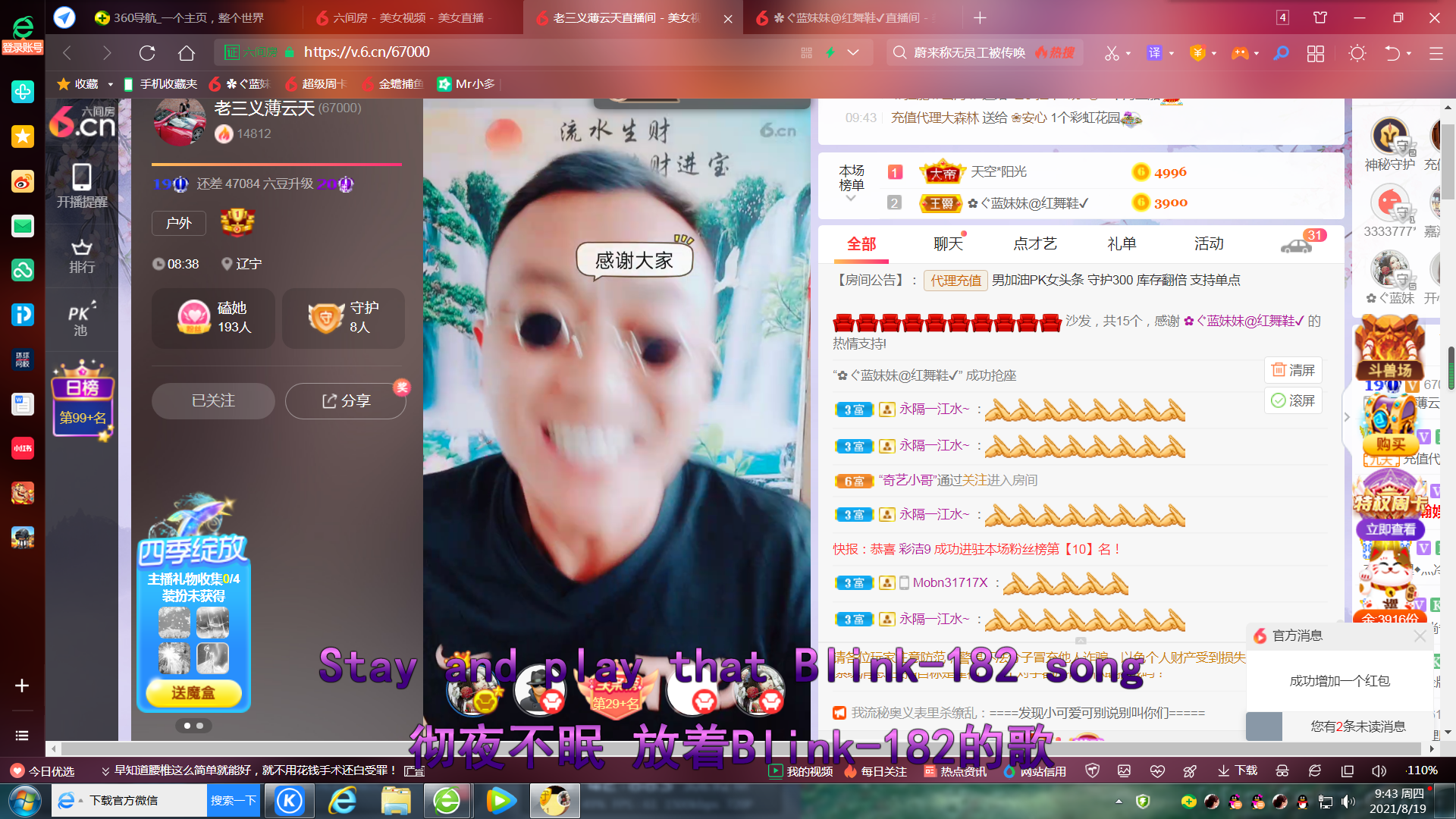The height and width of the screenshot is (819, 1456).
Task: Open the translate extension dropdown arrow
Action: pyautogui.click(x=1172, y=54)
